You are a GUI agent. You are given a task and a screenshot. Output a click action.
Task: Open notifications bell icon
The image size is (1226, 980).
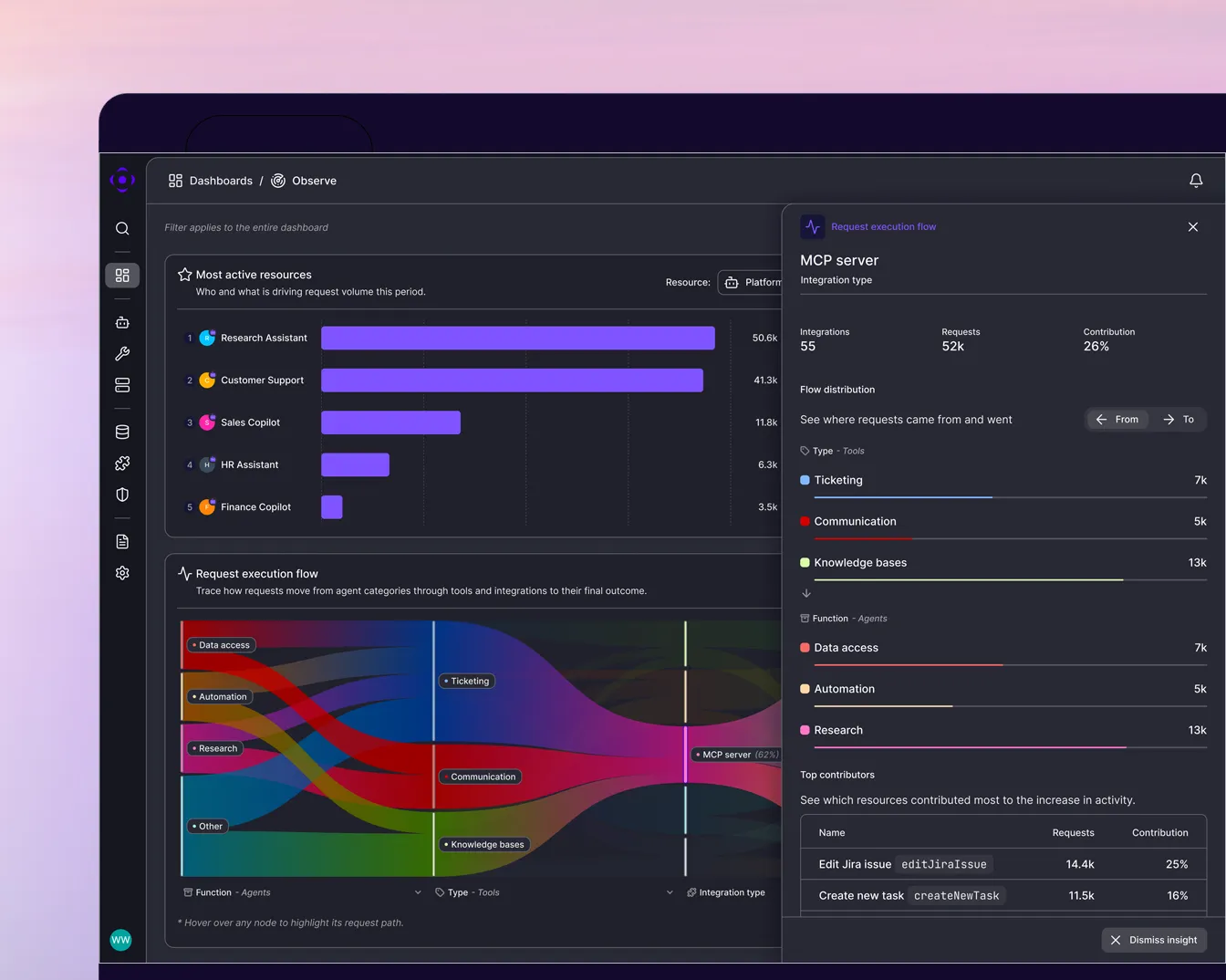(x=1196, y=181)
